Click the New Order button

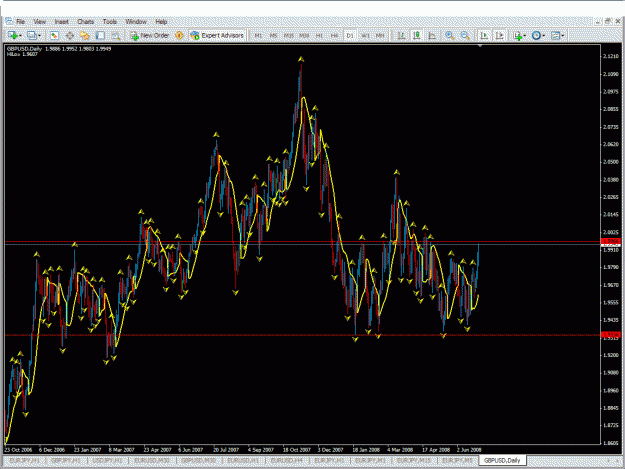coord(150,35)
